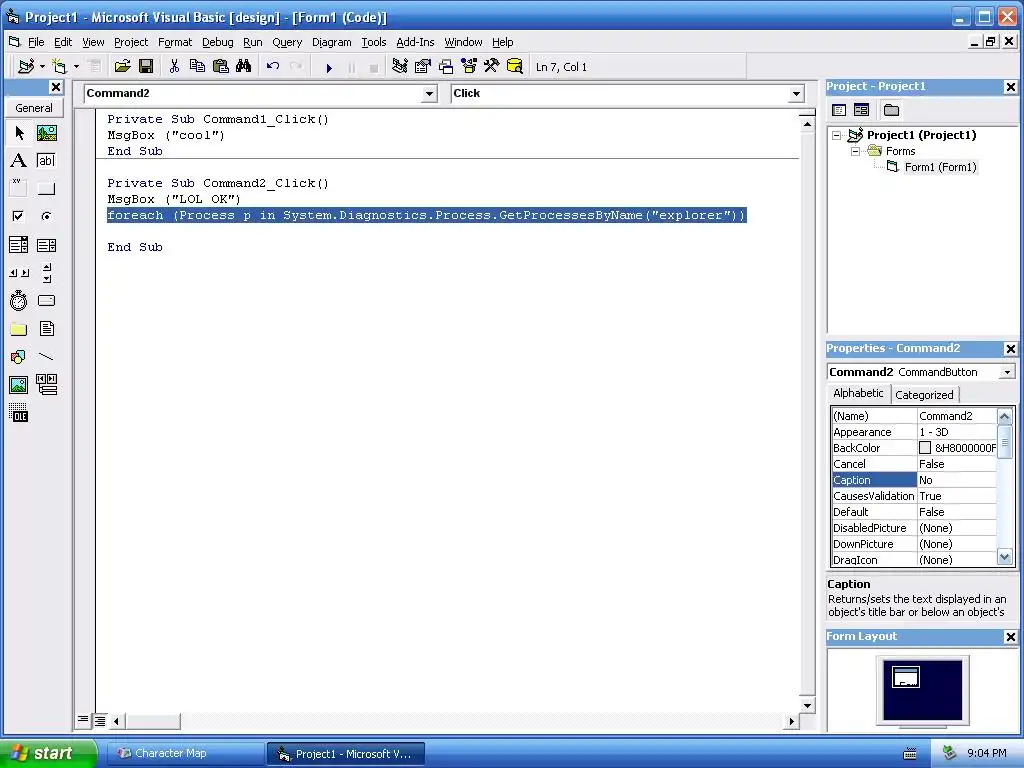Select the Data control tool
This screenshot has height=768, width=1024.
tap(46, 385)
